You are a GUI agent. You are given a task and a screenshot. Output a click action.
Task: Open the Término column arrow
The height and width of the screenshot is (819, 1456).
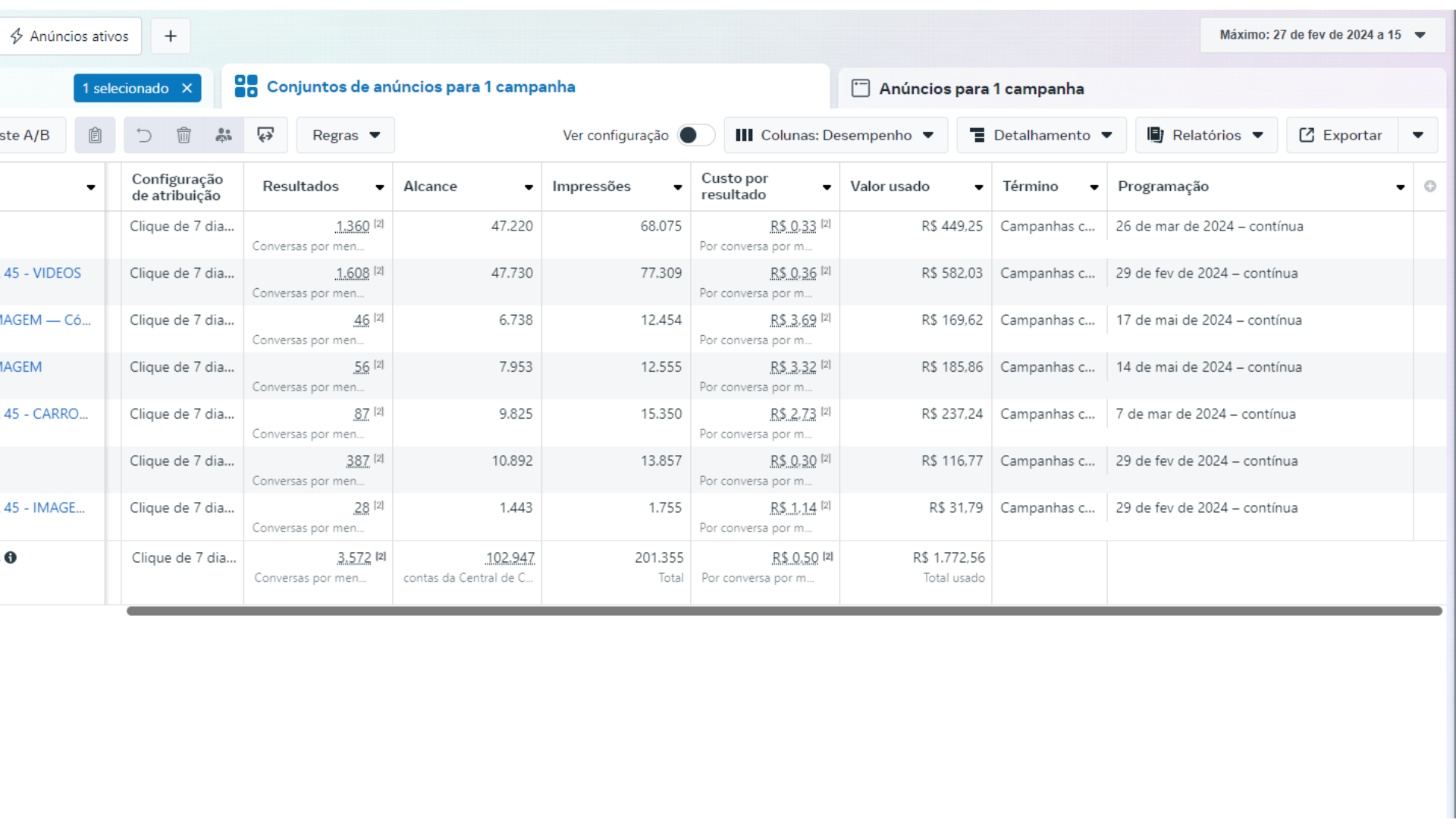point(1094,187)
